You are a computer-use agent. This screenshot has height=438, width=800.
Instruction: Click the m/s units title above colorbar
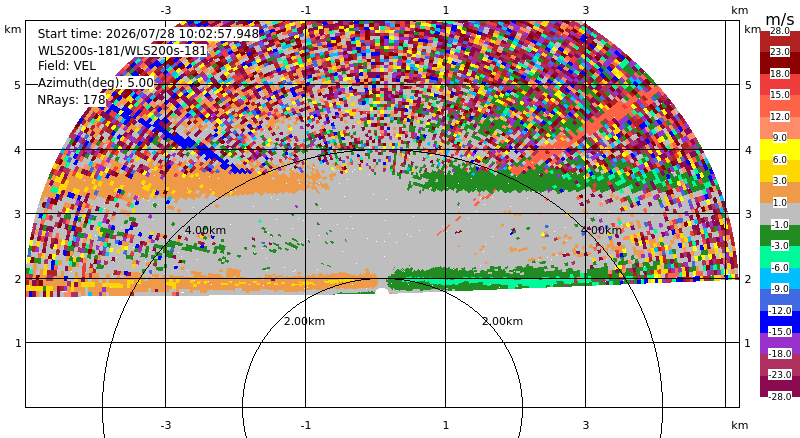tap(780, 19)
